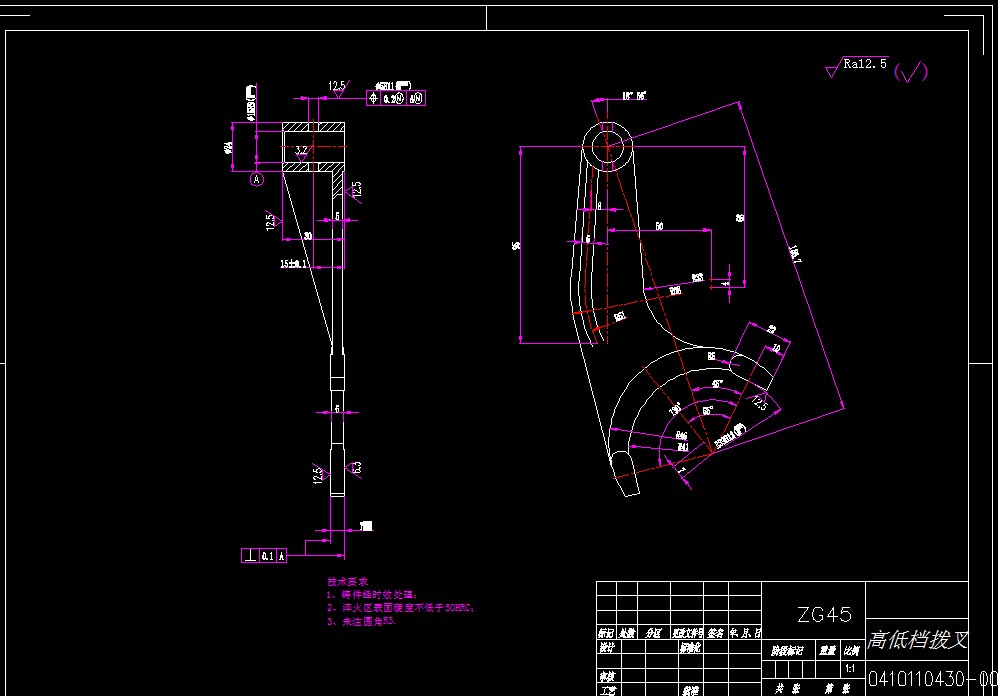998x696 pixels.
Task: Select the 12.5 roughness above the hub hole
Action: point(337,87)
